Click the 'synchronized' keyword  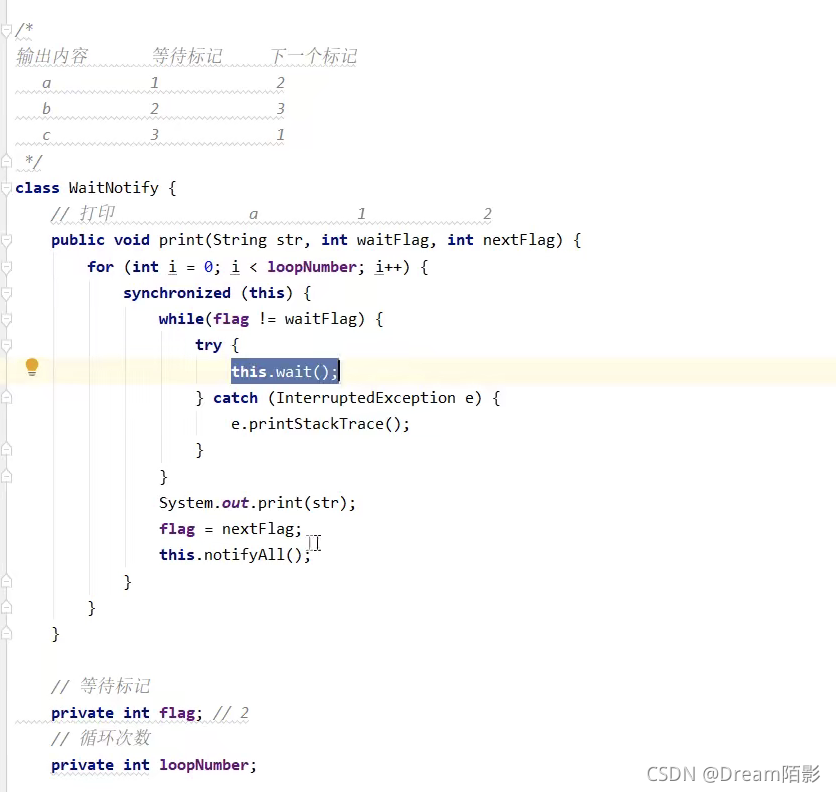point(177,293)
